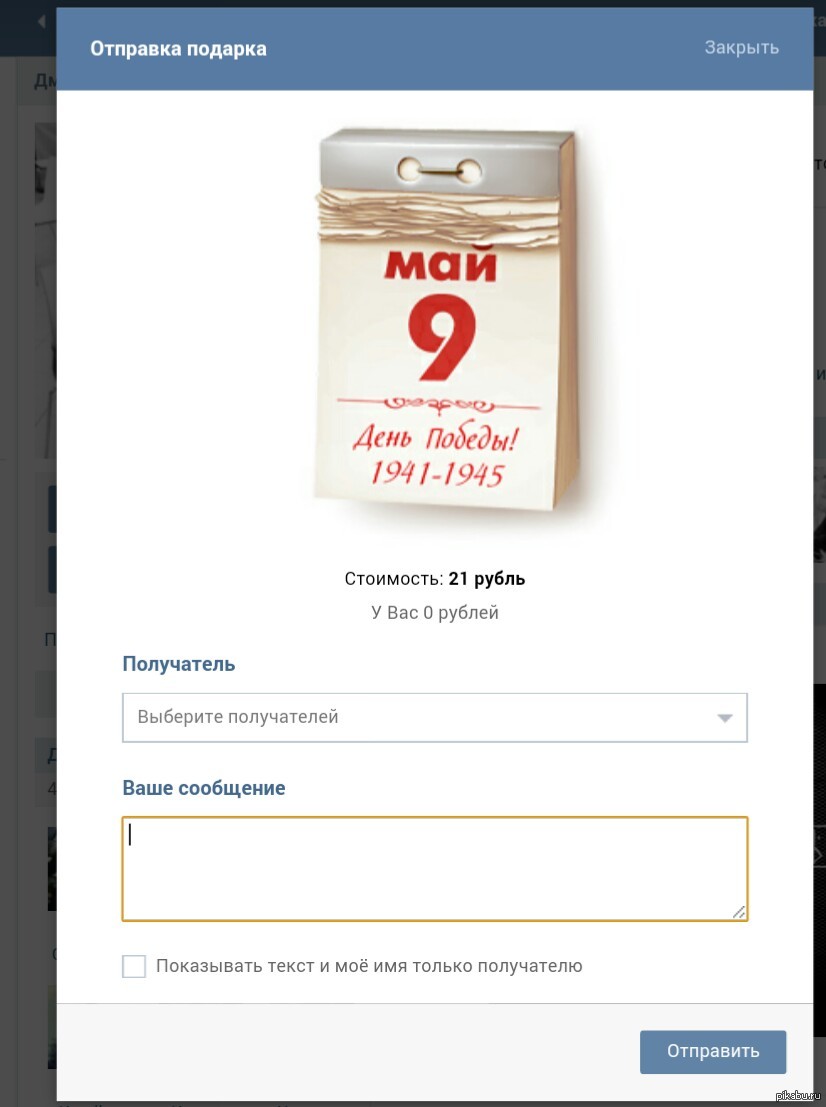
Task: Open the May 9 calendar gift image
Action: [445, 319]
